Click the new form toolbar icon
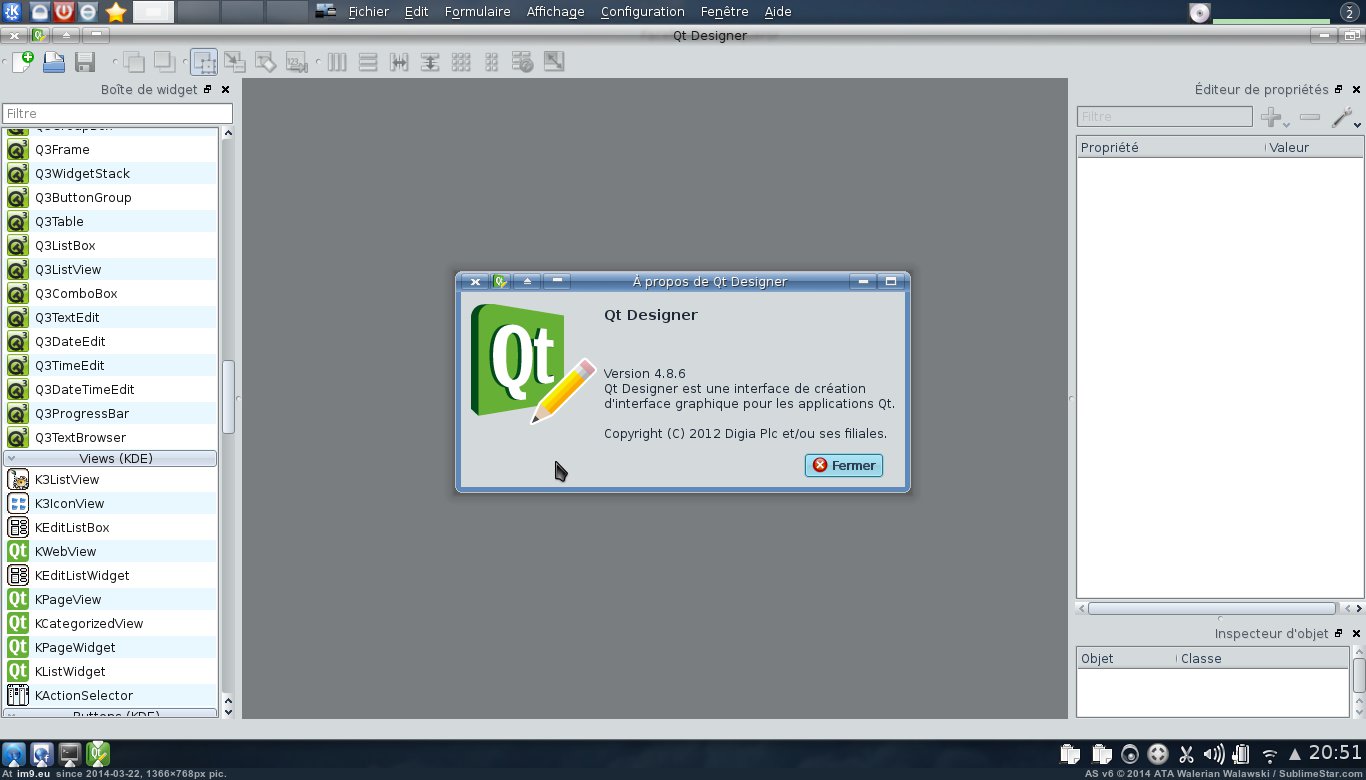Viewport: 1366px width, 780px height. pos(22,62)
